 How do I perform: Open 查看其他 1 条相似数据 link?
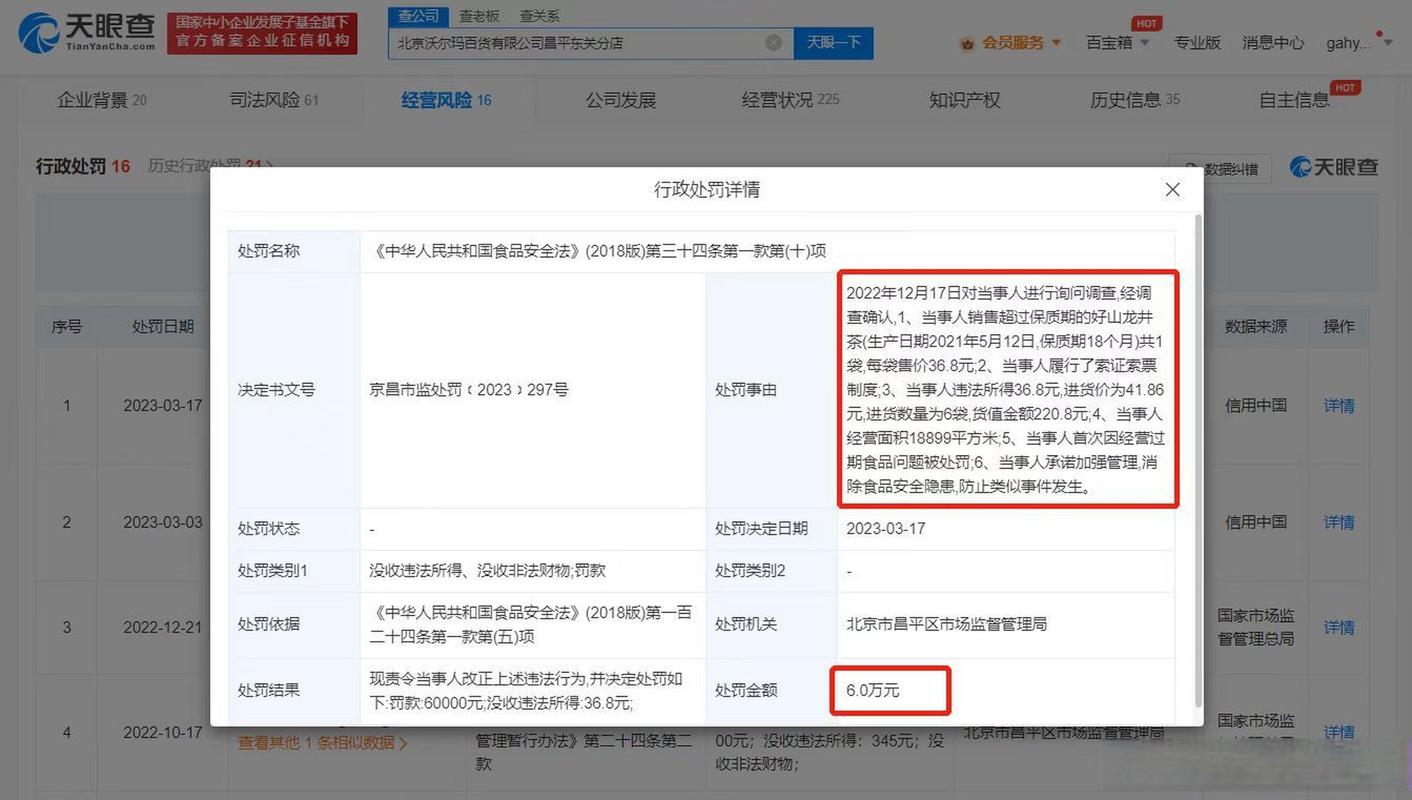pyautogui.click(x=322, y=743)
